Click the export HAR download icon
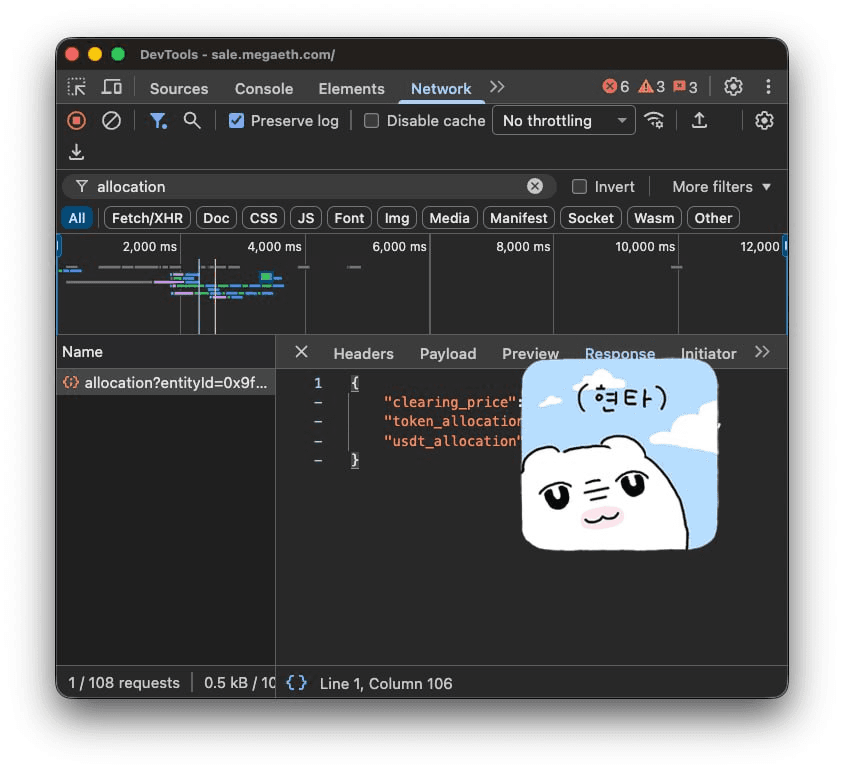Screen dimensions: 844x772 pyautogui.click(x=76, y=152)
